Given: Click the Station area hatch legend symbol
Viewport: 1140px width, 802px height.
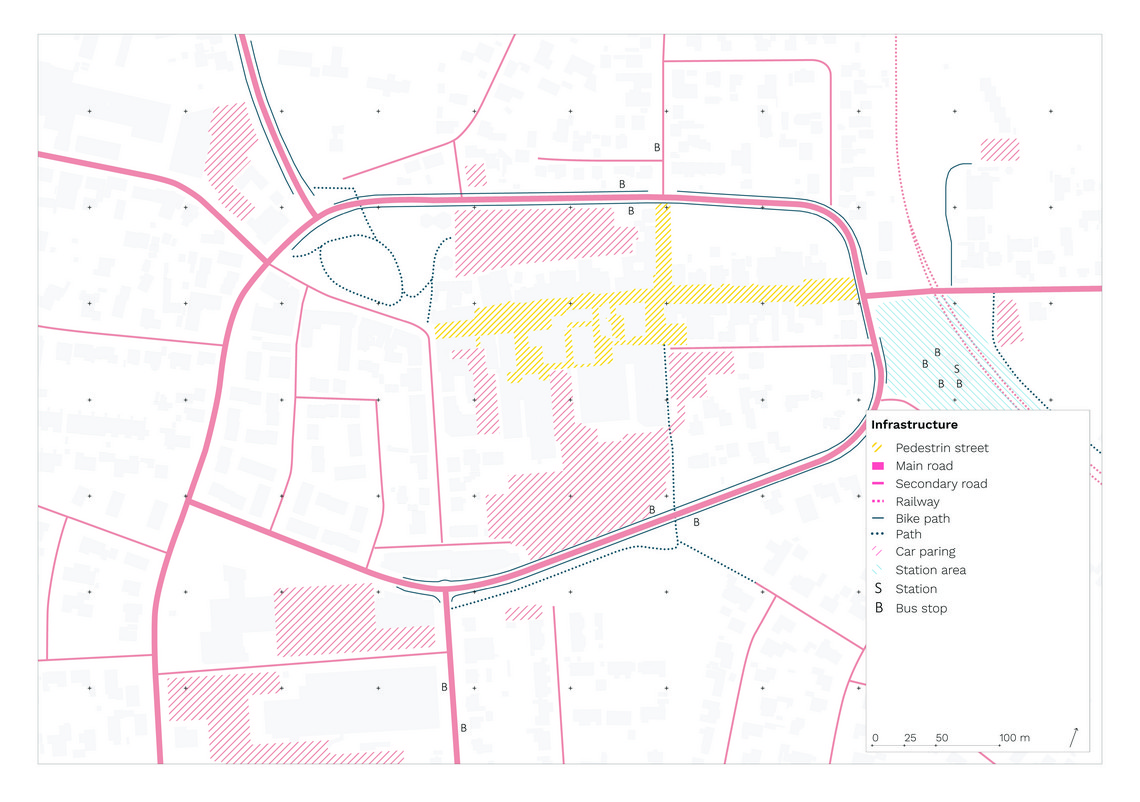Looking at the screenshot, I should pyautogui.click(x=878, y=570).
